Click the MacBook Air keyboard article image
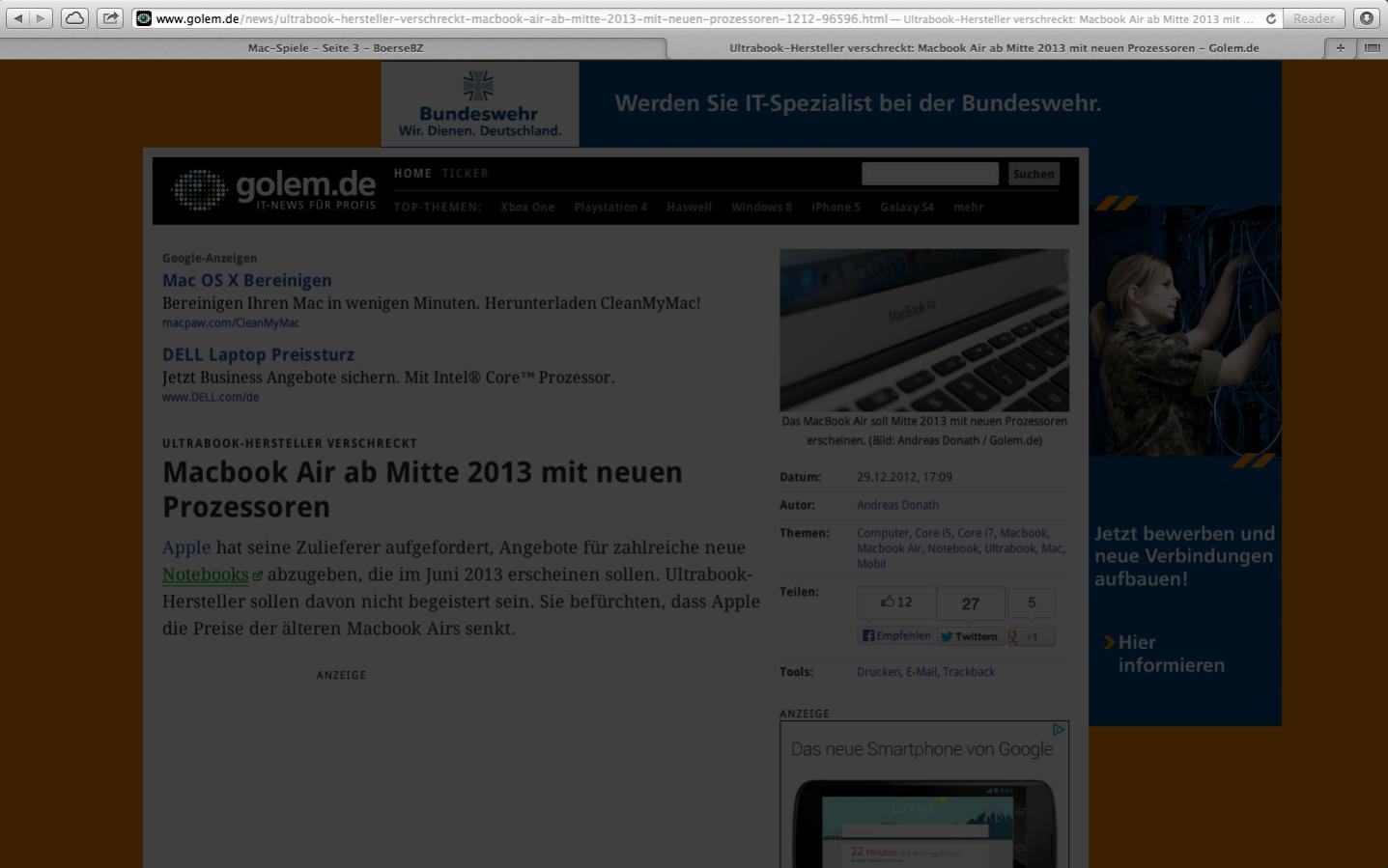The width and height of the screenshot is (1388, 868). point(924,330)
